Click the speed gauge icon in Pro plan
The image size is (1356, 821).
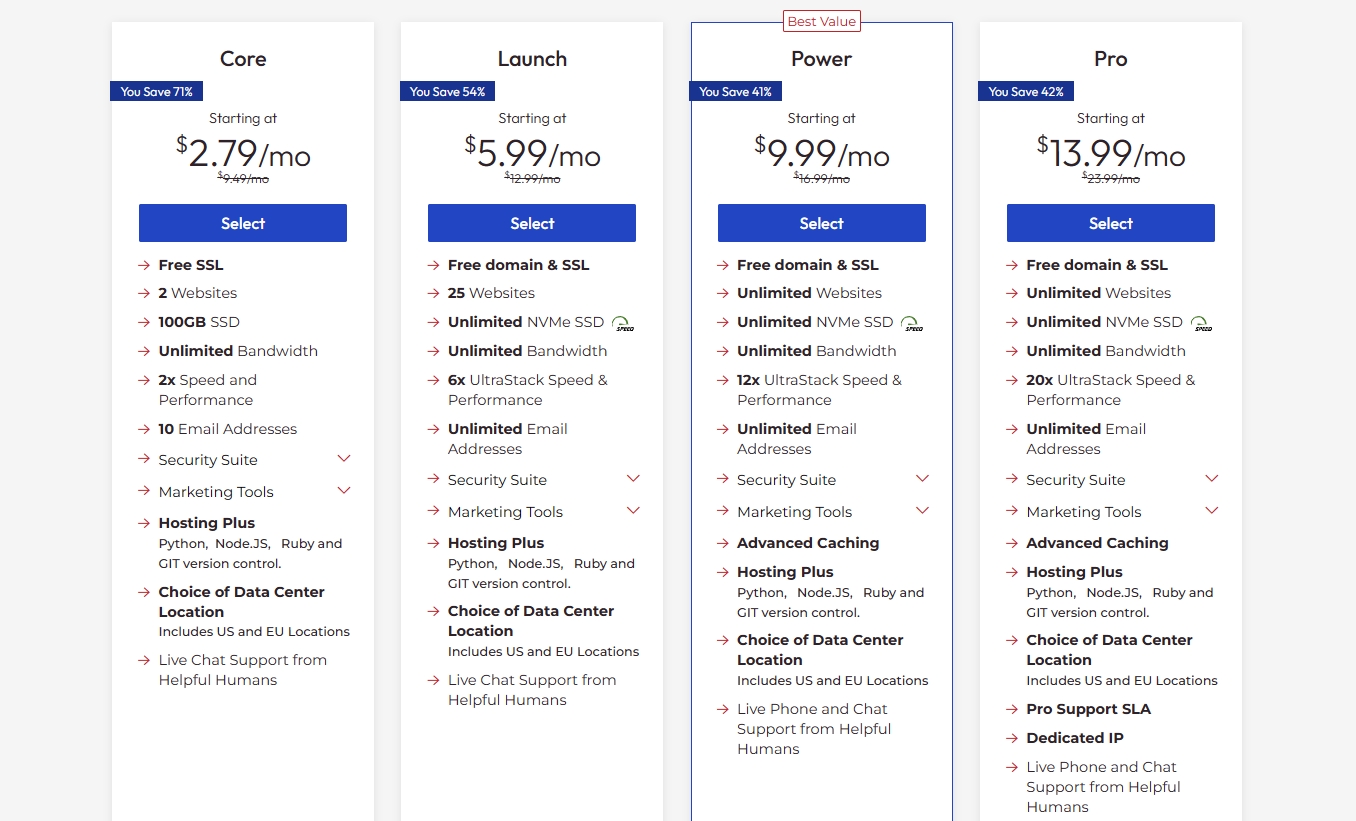[x=1201, y=323]
